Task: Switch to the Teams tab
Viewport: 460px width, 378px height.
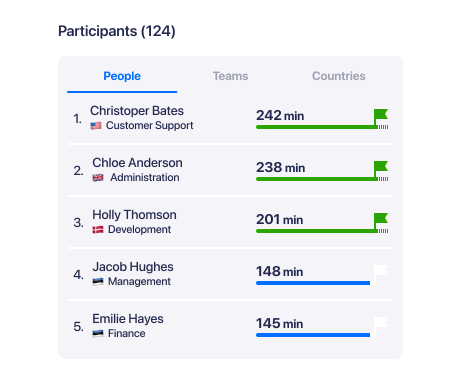Action: coord(230,76)
